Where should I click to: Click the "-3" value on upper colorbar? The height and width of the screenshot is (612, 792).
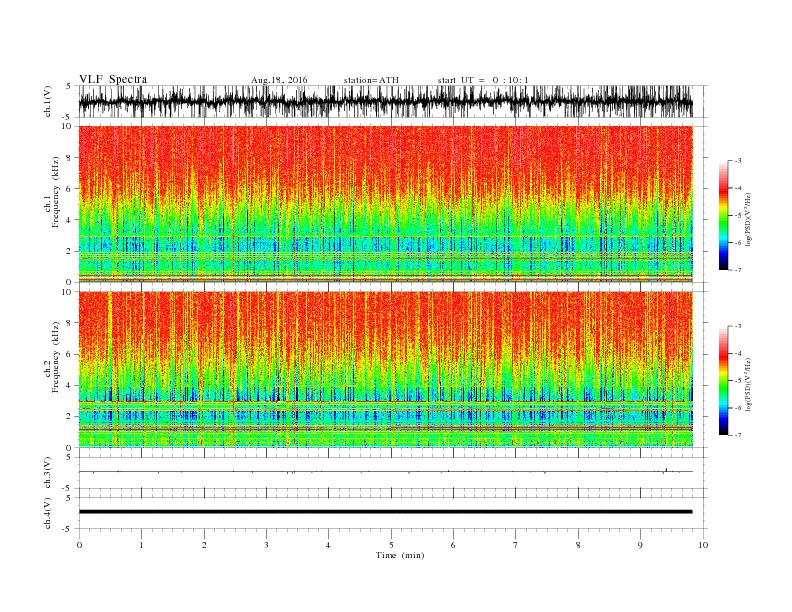pos(738,161)
